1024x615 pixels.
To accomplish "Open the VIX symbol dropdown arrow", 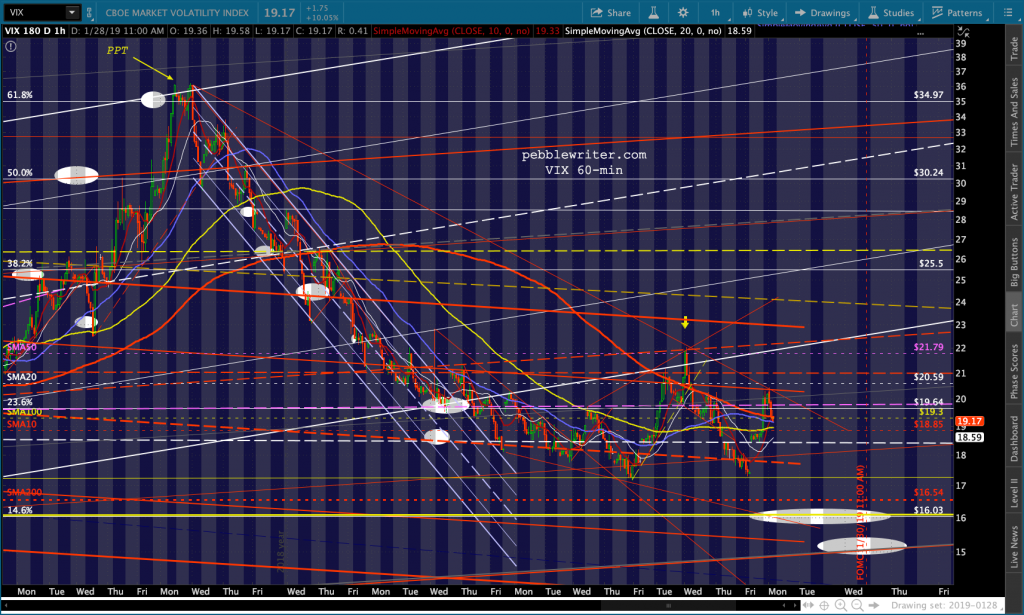I will pos(72,12).
